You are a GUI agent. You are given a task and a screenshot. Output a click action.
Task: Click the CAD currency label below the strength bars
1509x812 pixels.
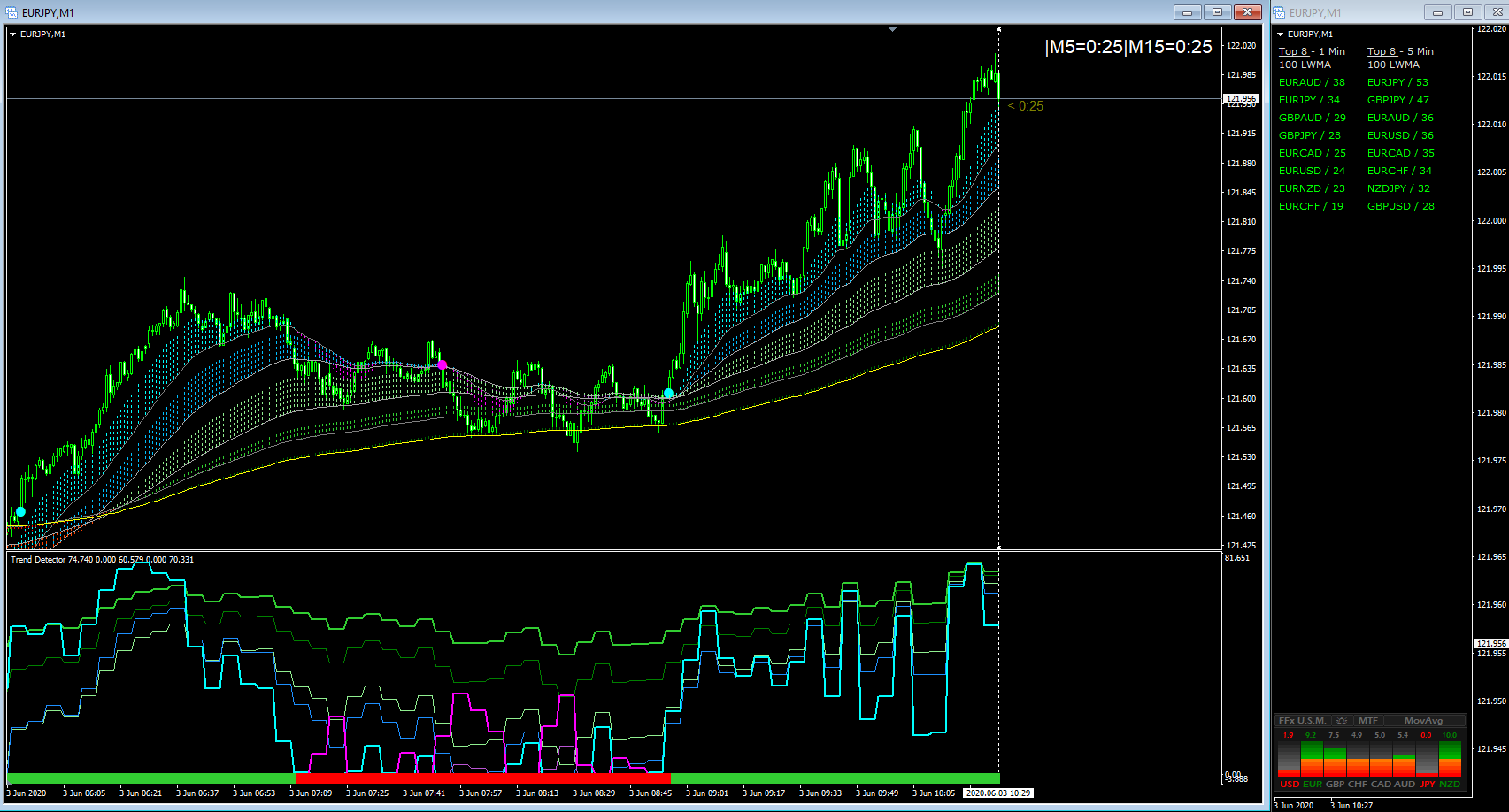1381,785
